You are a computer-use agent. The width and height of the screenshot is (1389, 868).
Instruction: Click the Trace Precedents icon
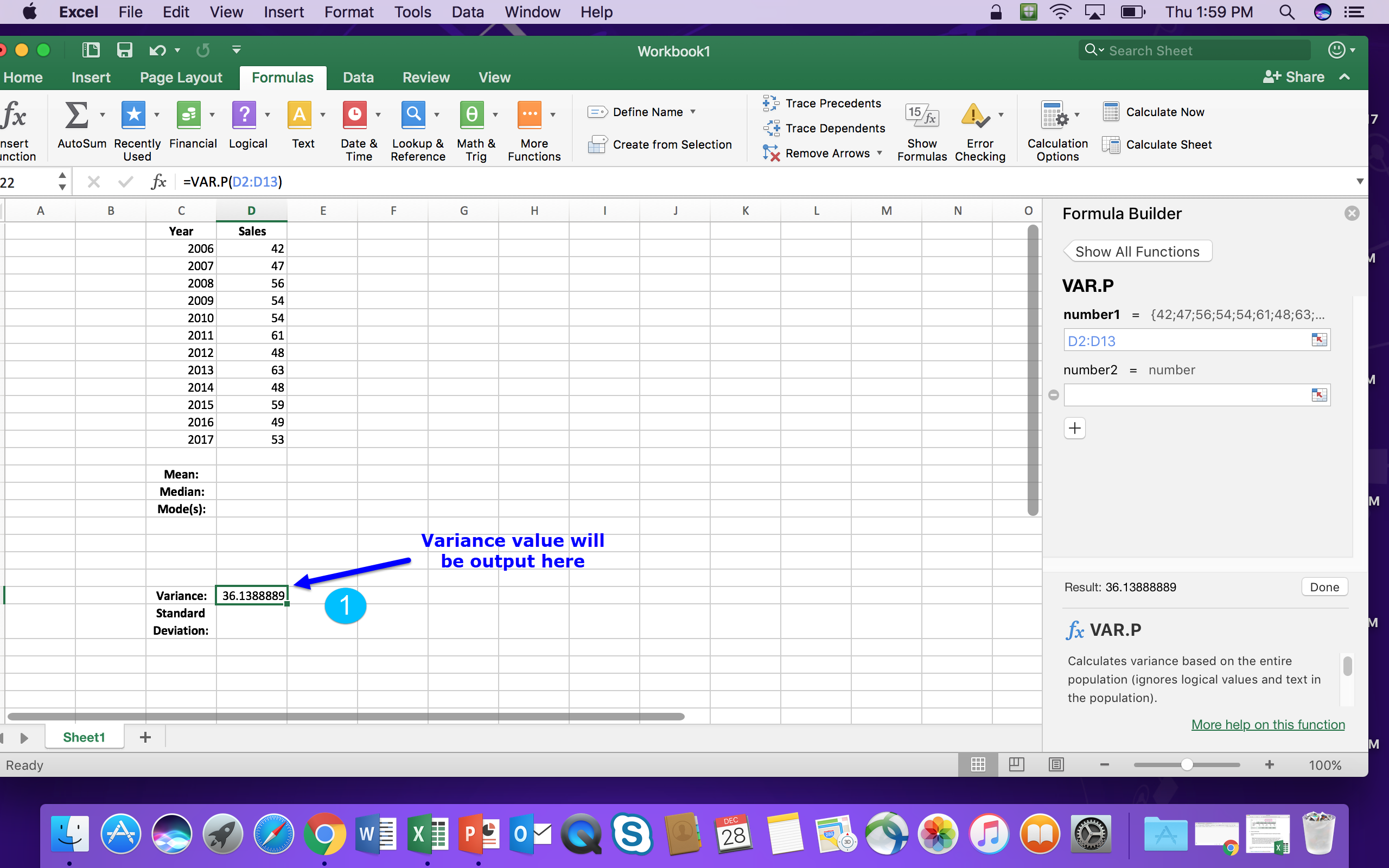770,103
